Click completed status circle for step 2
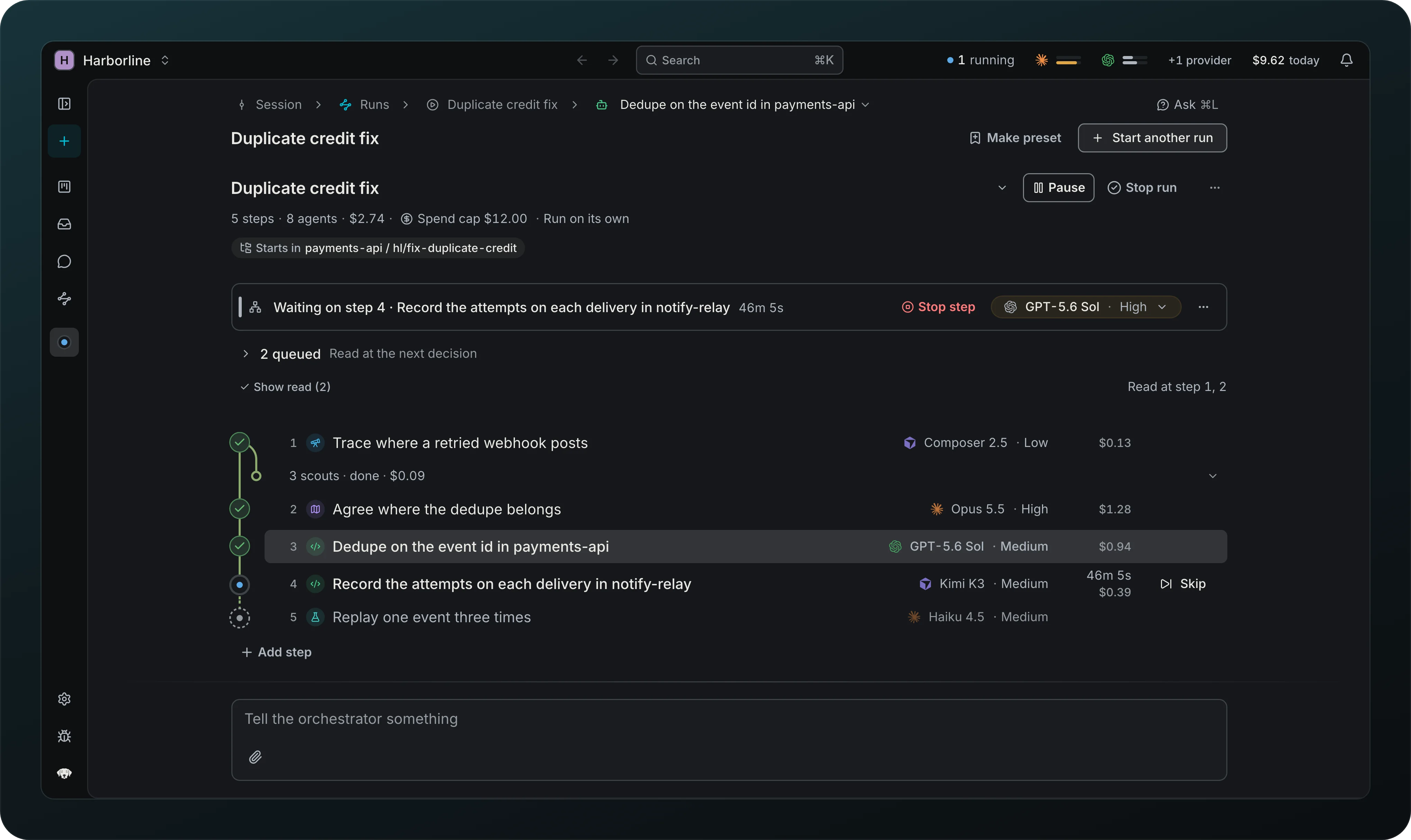This screenshot has width=1411, height=840. [240, 509]
